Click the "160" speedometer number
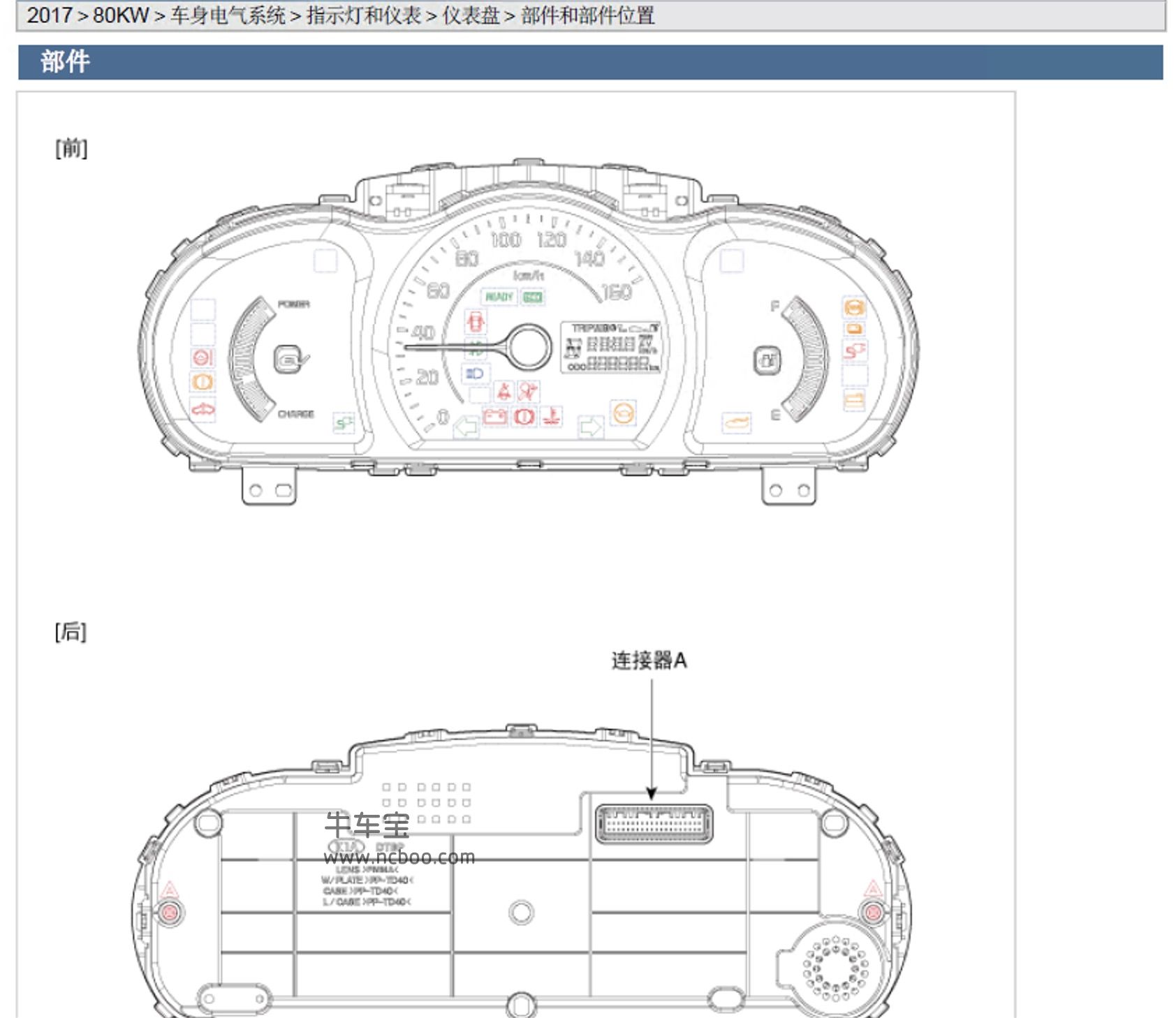Screen dimensions: 1176x1018 coord(617,292)
